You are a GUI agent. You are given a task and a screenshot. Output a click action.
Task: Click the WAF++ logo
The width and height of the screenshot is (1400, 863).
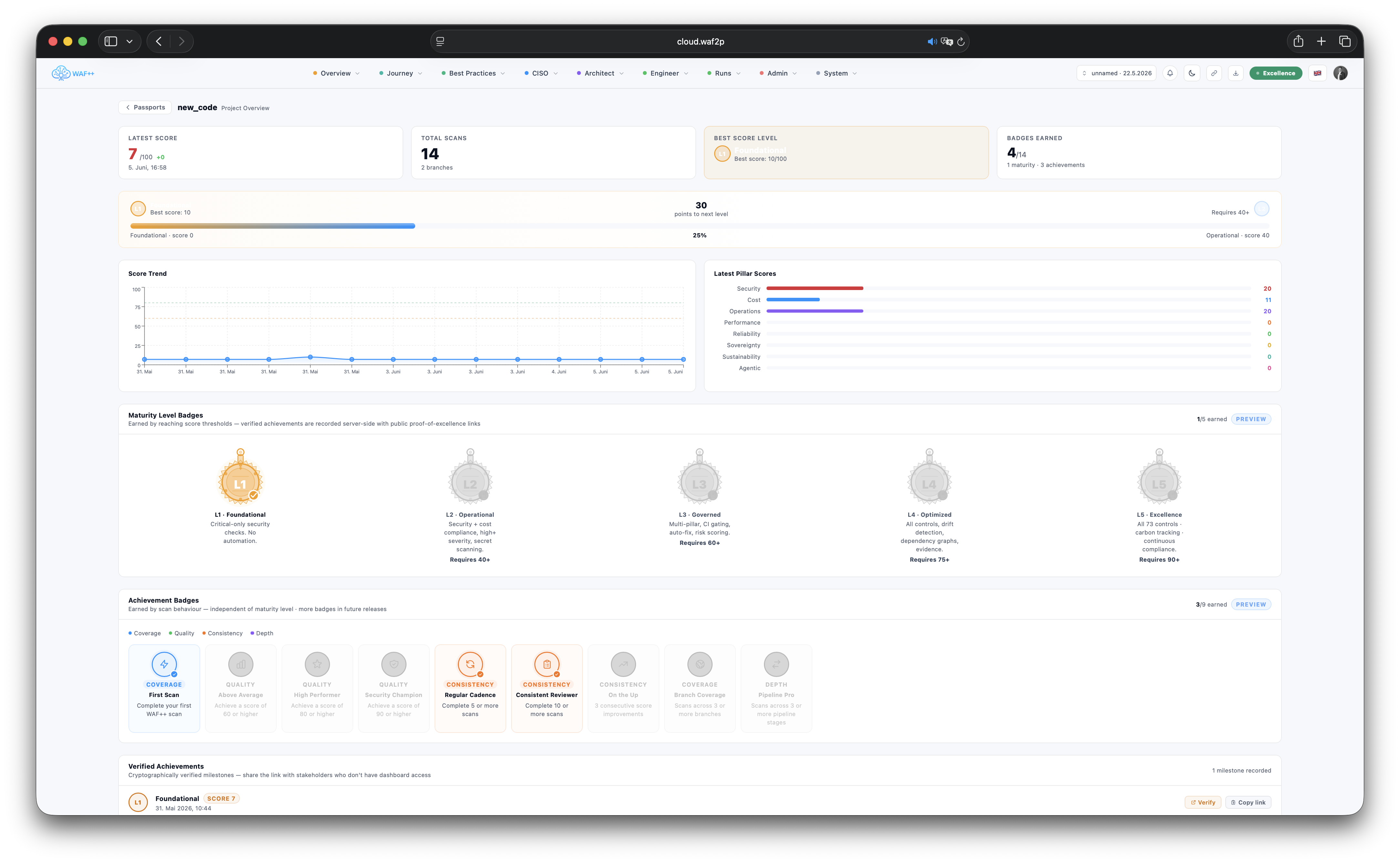[x=73, y=73]
